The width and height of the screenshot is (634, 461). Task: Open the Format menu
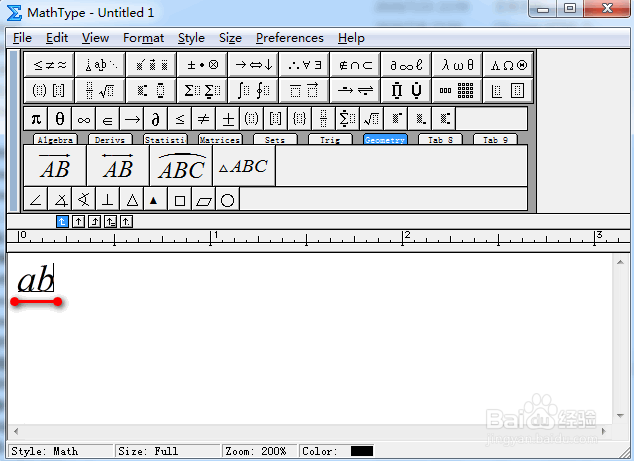(144, 38)
